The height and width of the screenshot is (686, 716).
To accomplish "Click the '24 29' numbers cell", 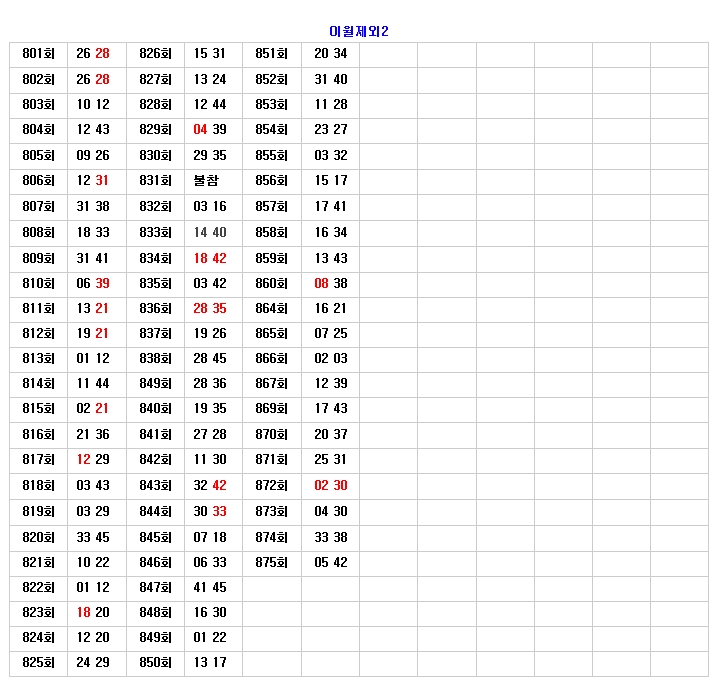I will (93, 662).
